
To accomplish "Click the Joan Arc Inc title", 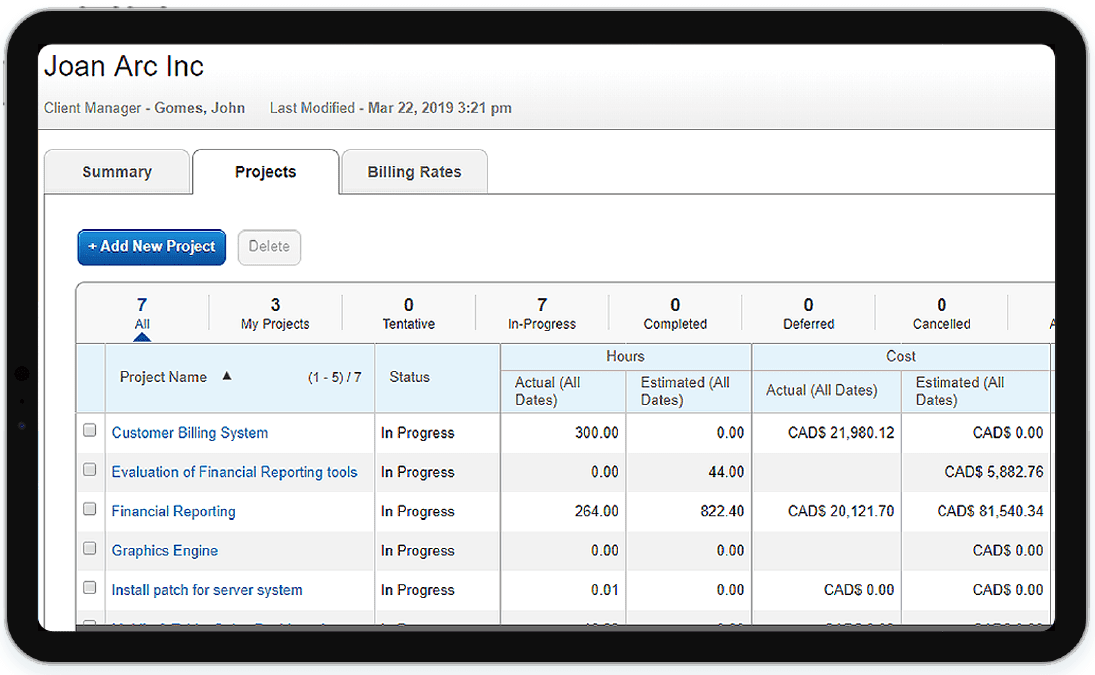I will (x=124, y=66).
